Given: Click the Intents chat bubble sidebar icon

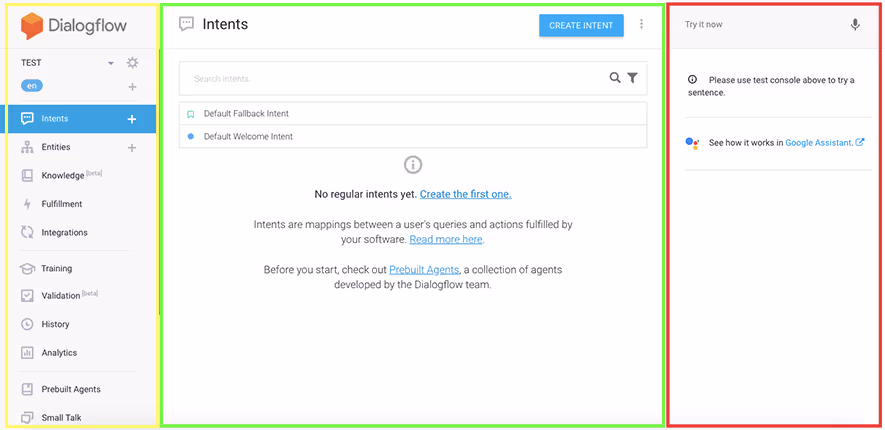Looking at the screenshot, I should tap(27, 119).
